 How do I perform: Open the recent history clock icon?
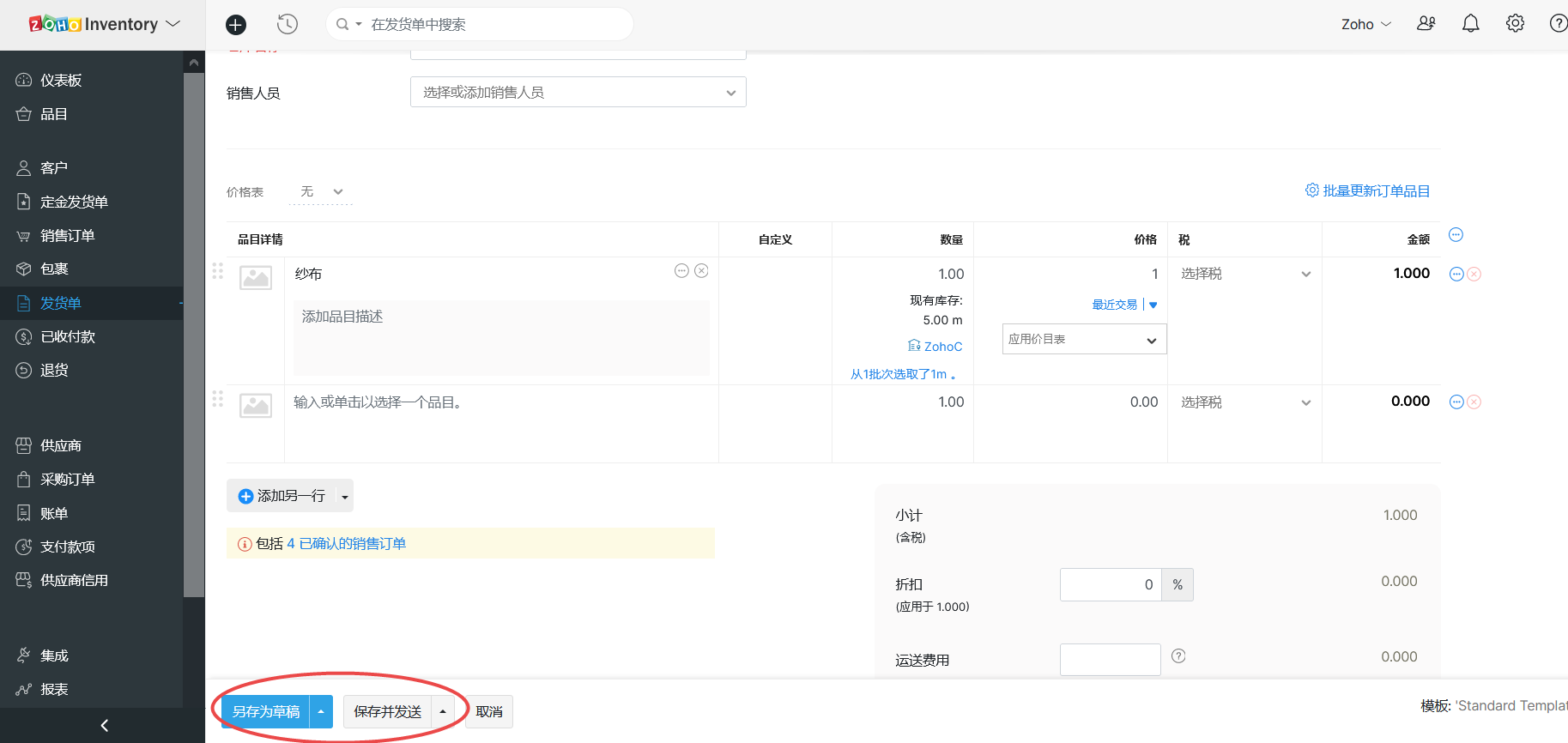tap(288, 25)
